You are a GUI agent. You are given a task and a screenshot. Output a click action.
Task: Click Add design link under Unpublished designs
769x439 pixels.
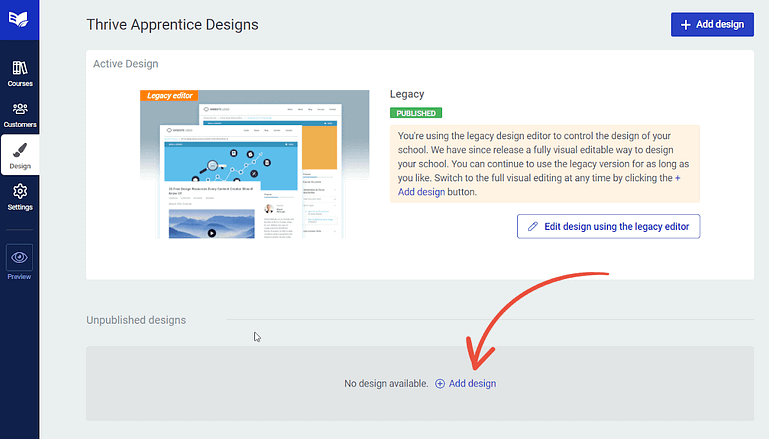pyautogui.click(x=472, y=384)
